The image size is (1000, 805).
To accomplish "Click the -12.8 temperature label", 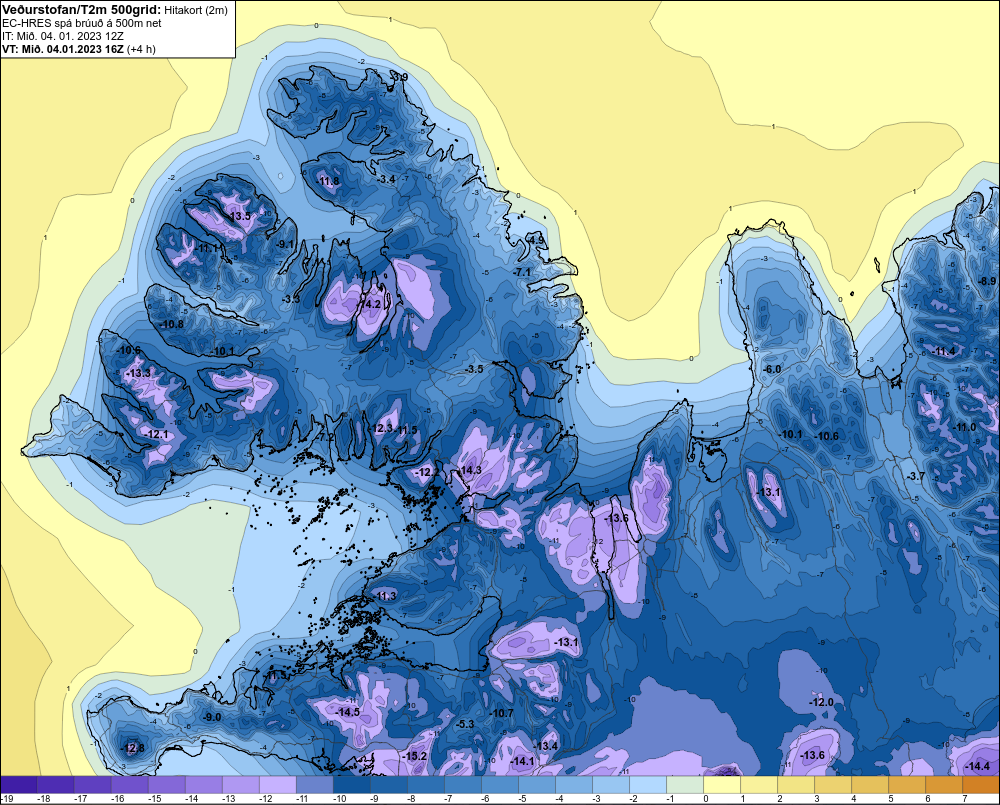I will pyautogui.click(x=133, y=748).
